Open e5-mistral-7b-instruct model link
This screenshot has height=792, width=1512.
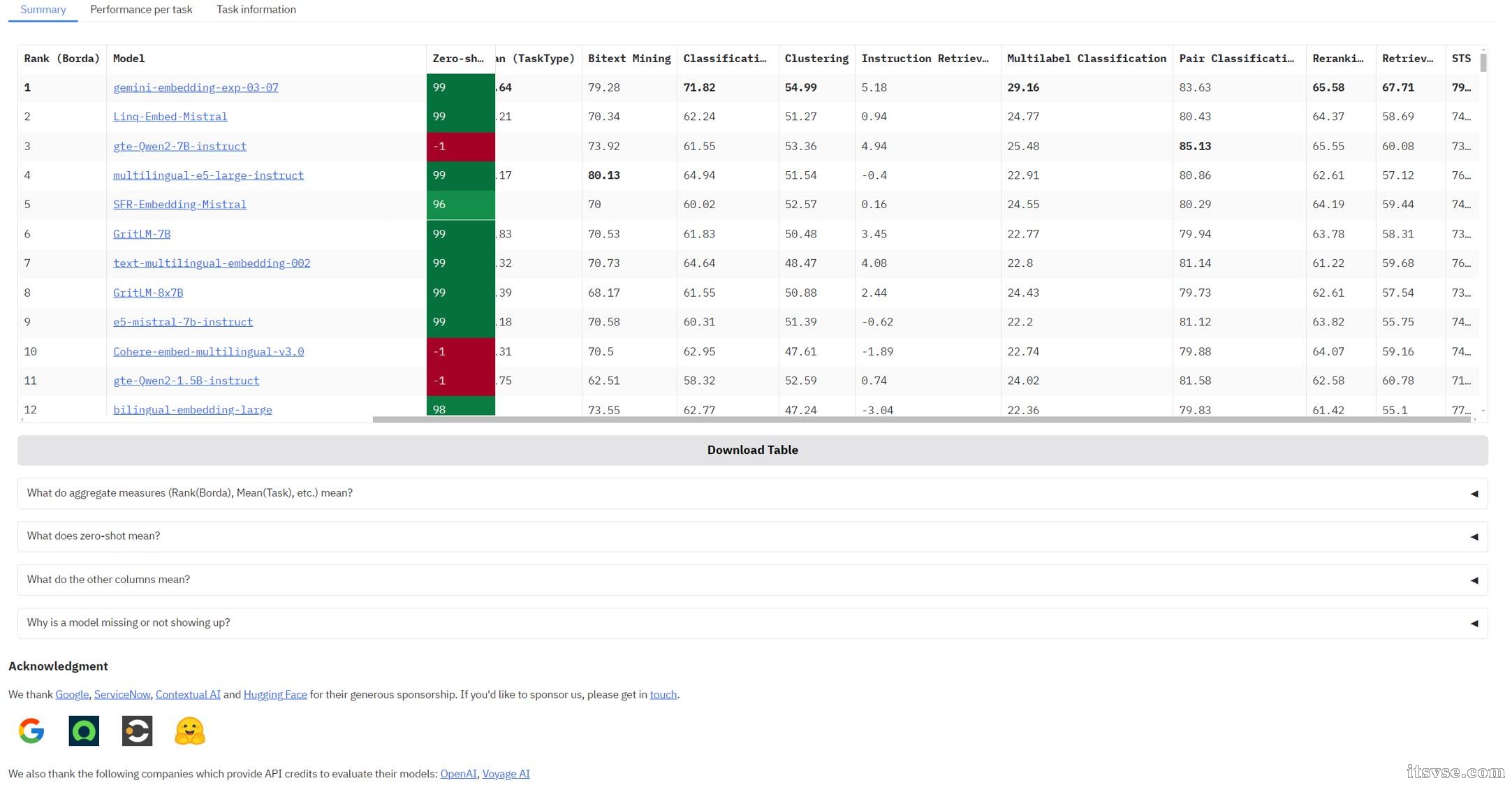pos(183,322)
